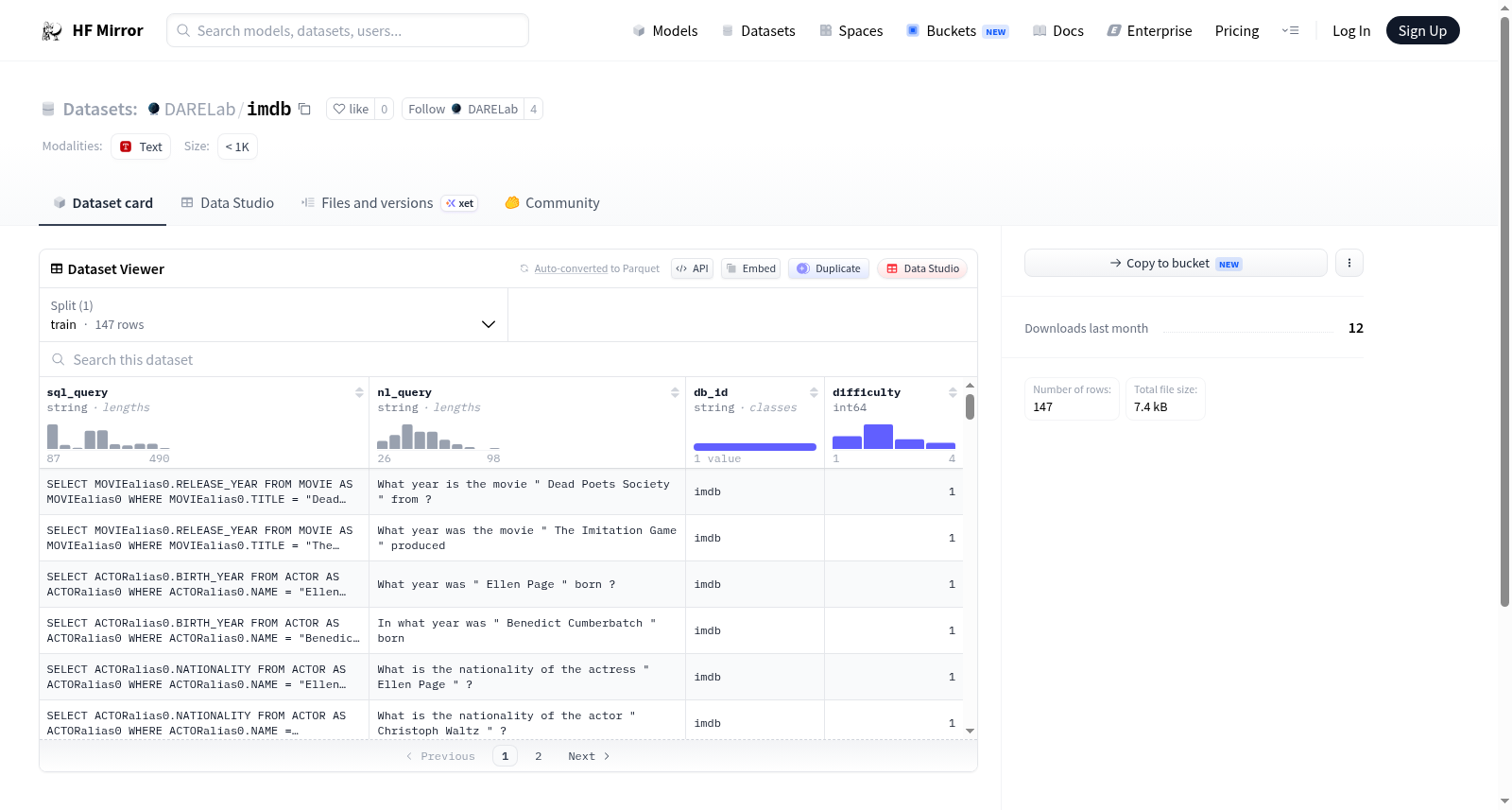The width and height of the screenshot is (1512, 810).
Task: Select the row about The Imitation Game
Action: pyautogui.click(x=501, y=539)
